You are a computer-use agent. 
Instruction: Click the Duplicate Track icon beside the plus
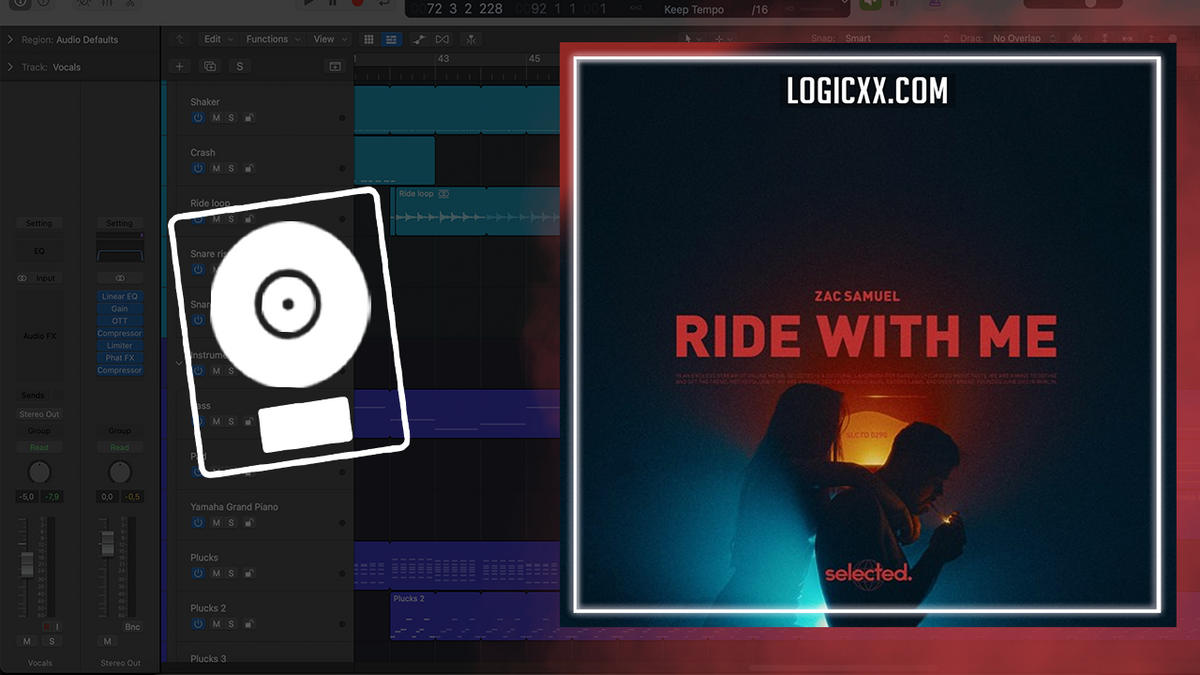point(210,66)
